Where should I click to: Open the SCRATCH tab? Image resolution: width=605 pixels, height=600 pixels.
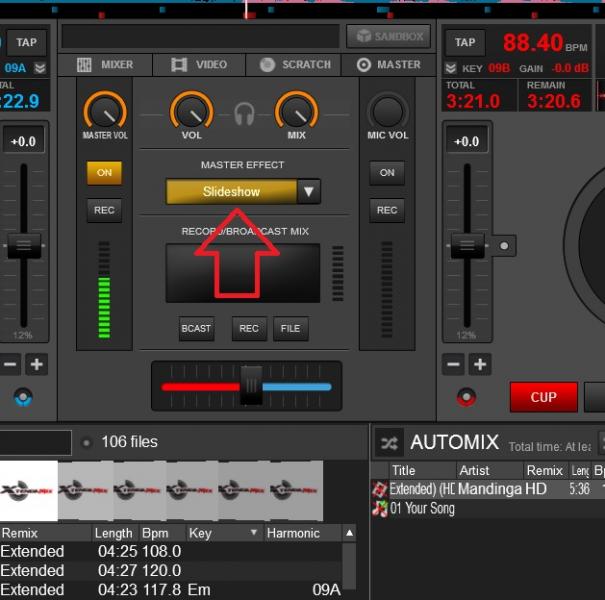pos(295,65)
